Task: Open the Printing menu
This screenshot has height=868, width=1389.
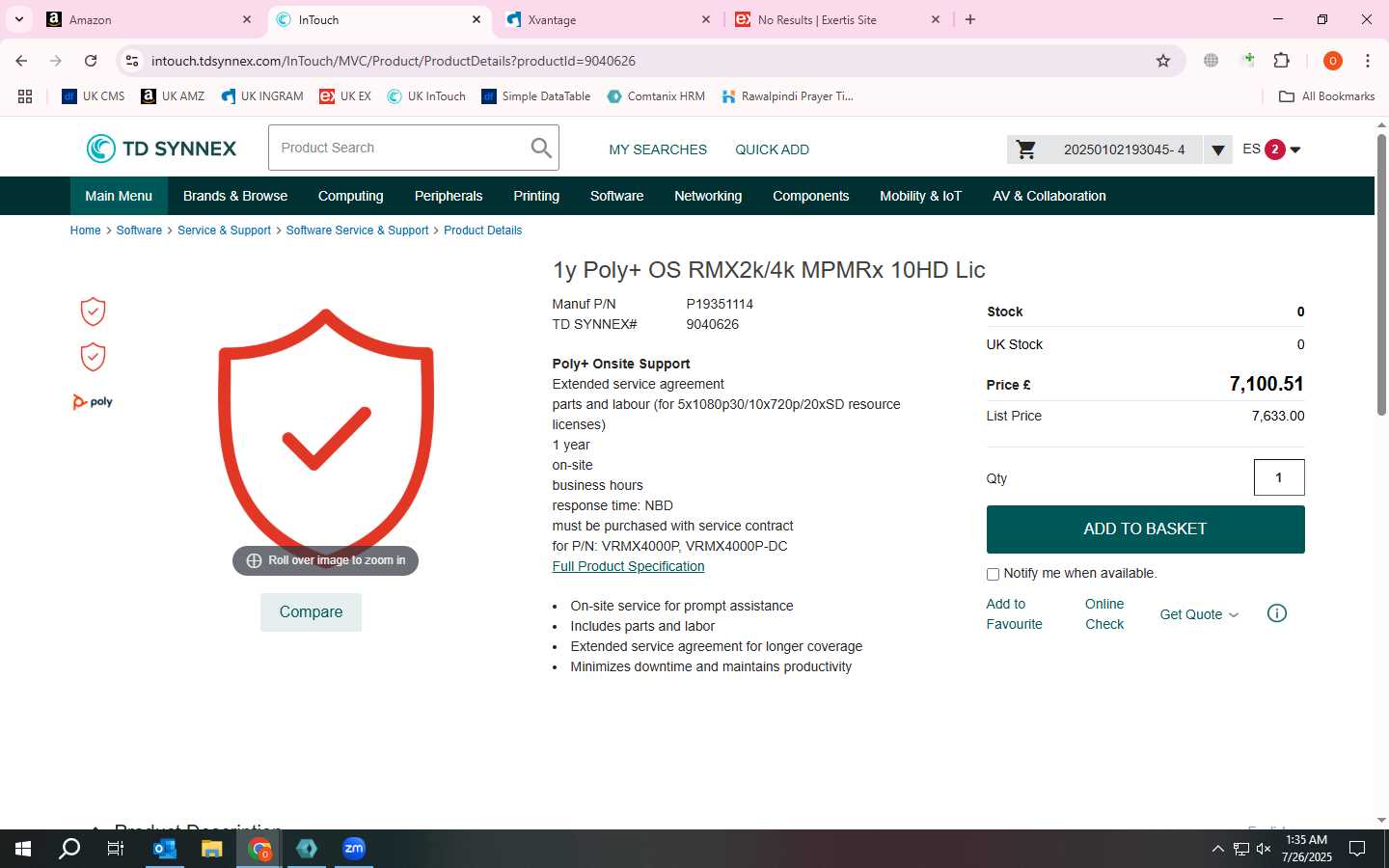Action: pyautogui.click(x=536, y=196)
